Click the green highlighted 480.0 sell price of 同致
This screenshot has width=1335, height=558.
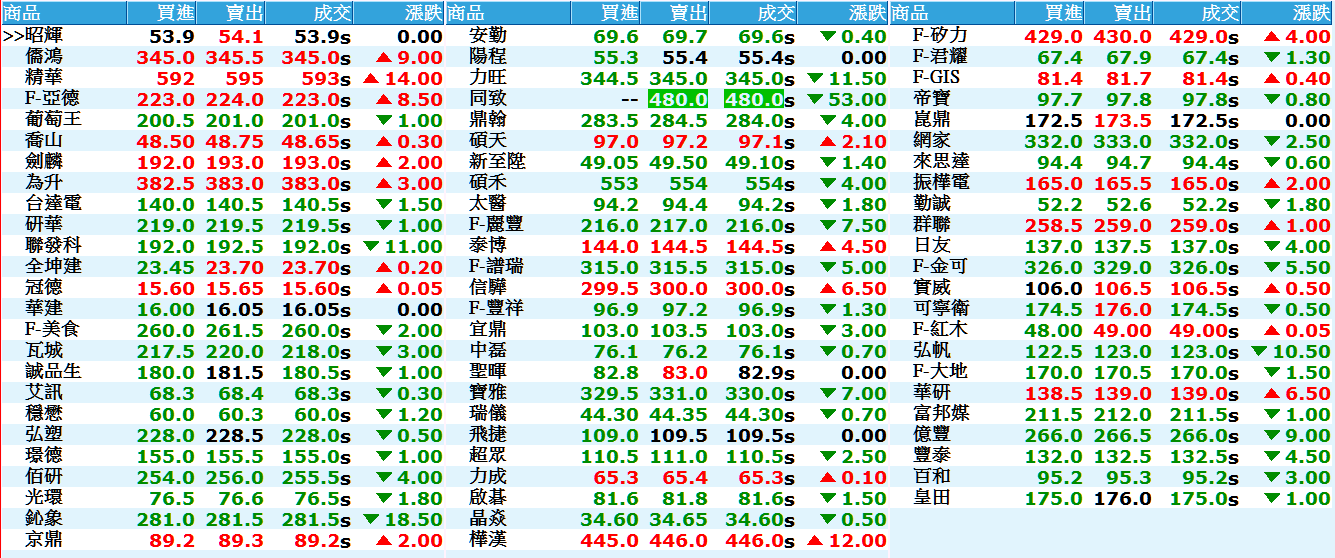point(678,100)
